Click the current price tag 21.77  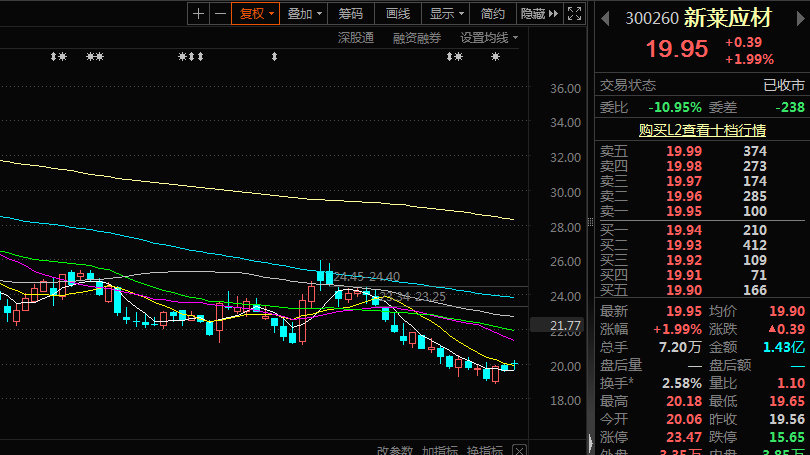[x=557, y=325]
